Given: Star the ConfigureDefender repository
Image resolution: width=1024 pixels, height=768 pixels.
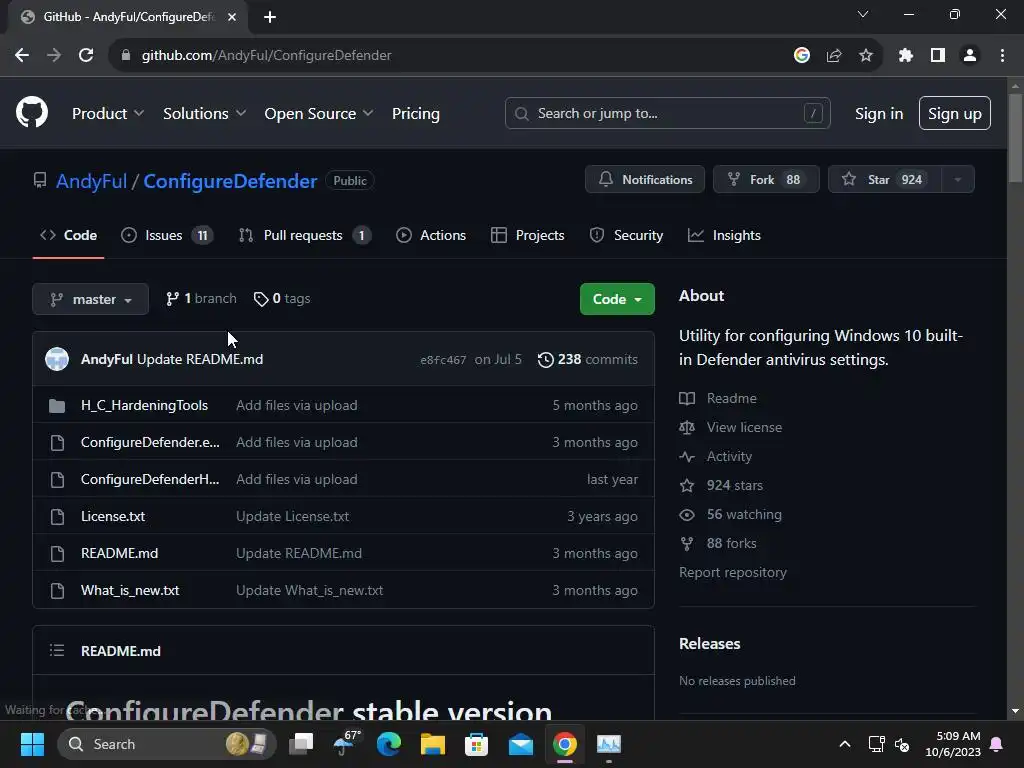Looking at the screenshot, I should coord(885,180).
